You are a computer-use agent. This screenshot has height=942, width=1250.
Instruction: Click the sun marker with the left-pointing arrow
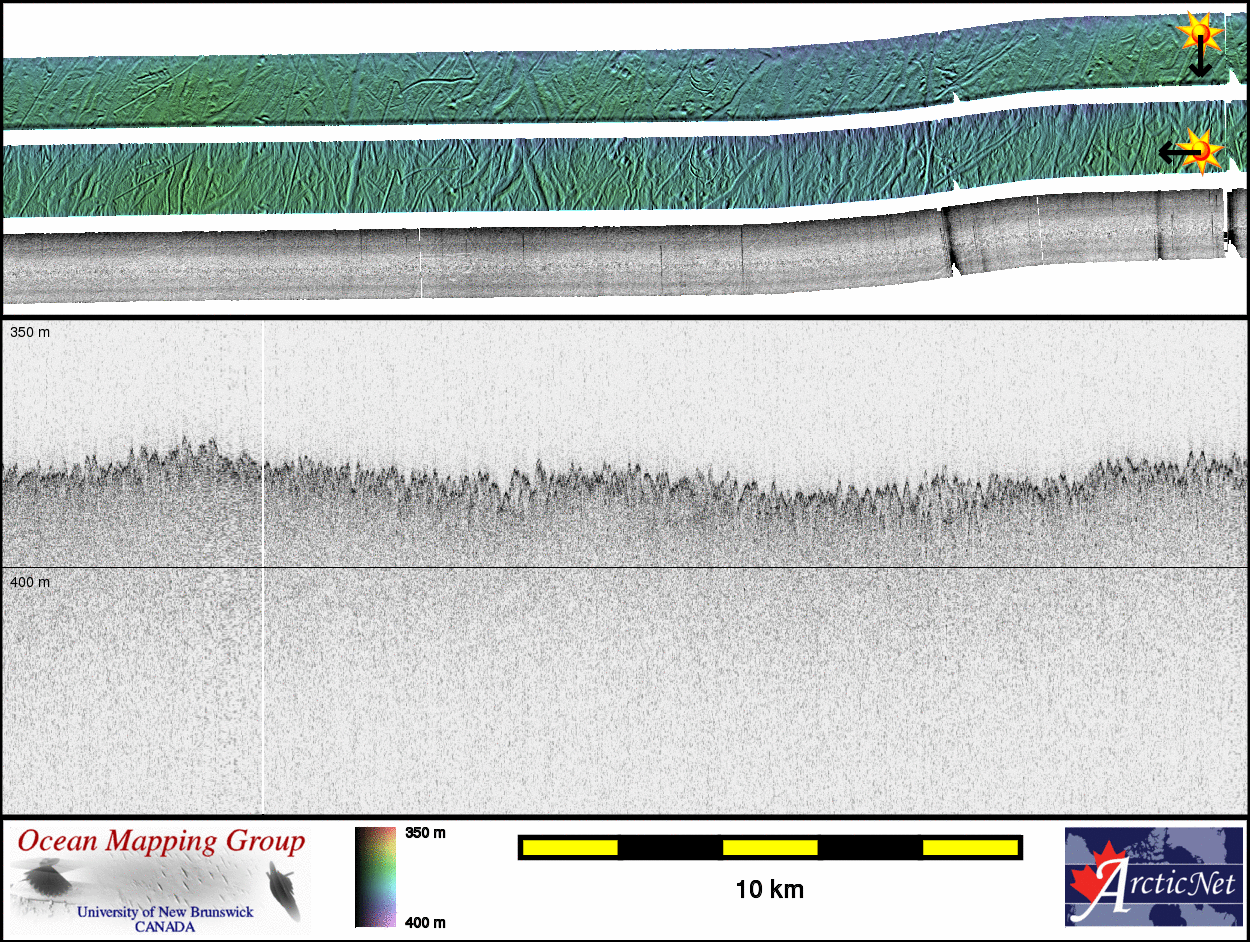click(1205, 151)
